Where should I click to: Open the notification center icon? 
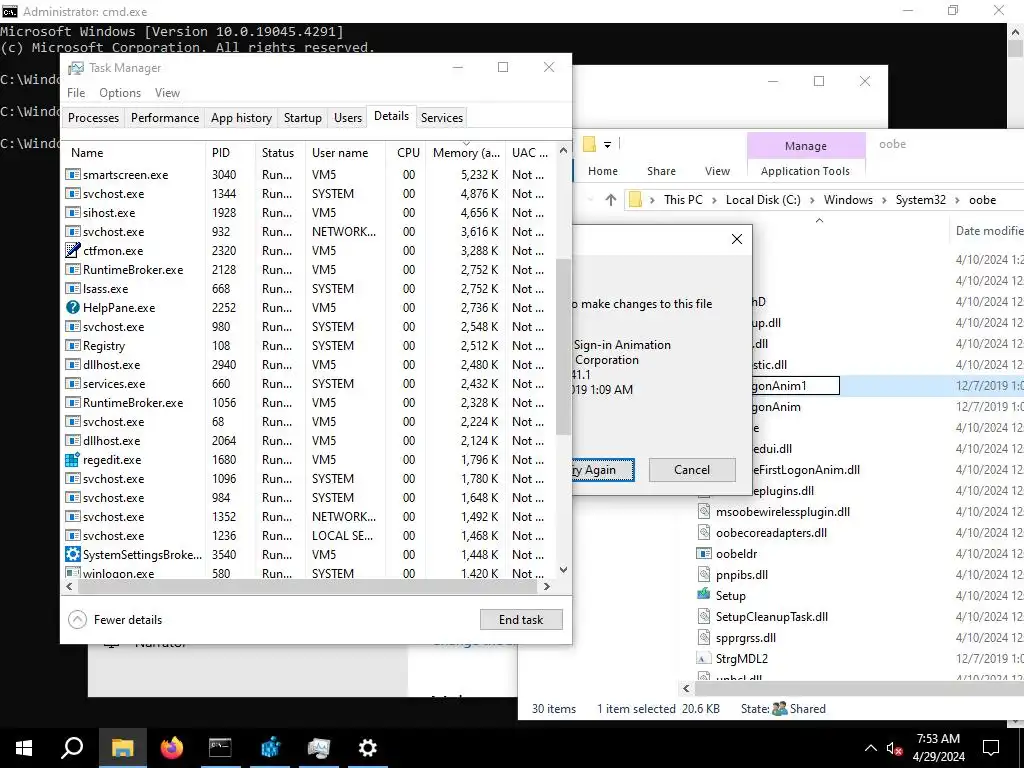(x=991, y=748)
